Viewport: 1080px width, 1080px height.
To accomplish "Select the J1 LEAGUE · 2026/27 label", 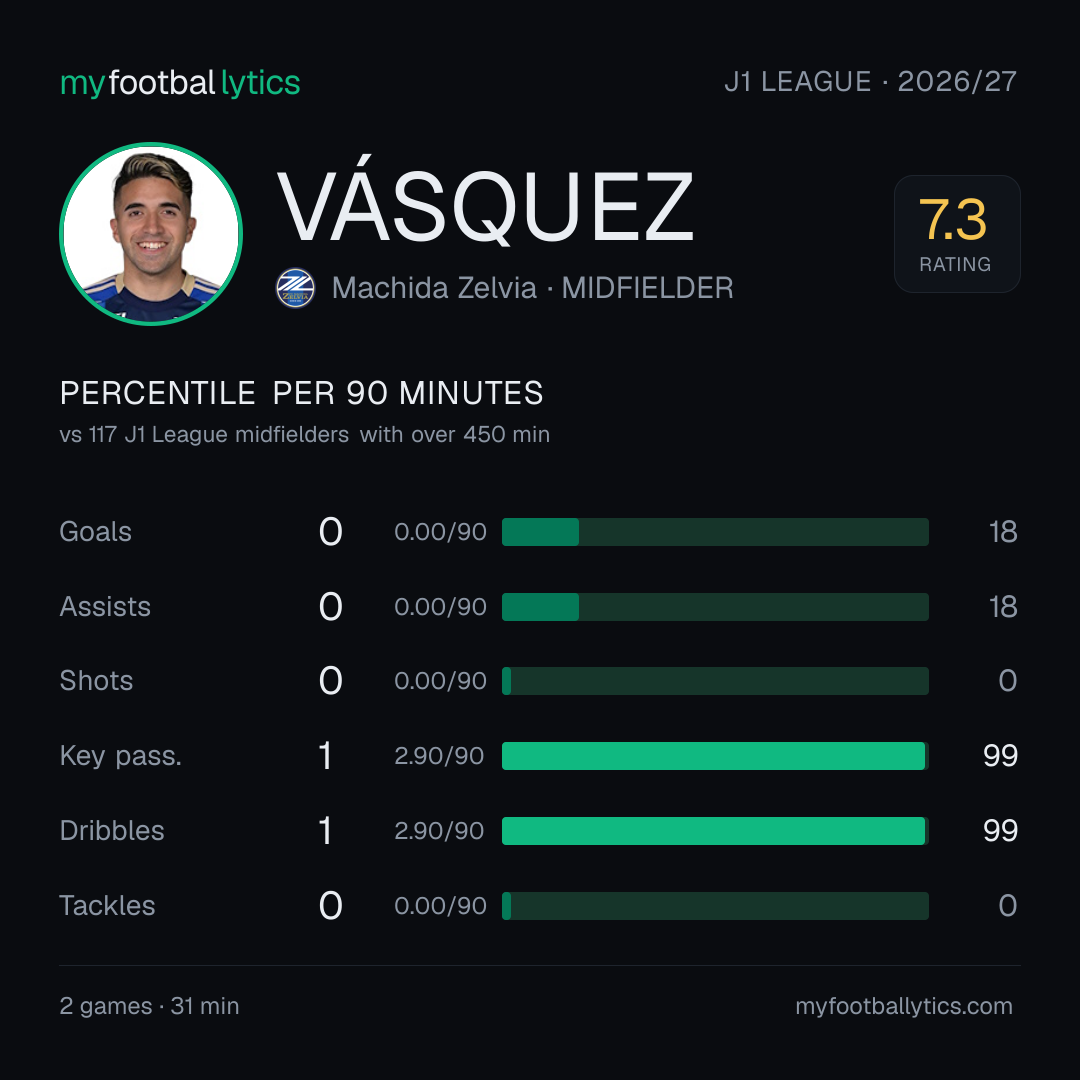I will pyautogui.click(x=871, y=82).
